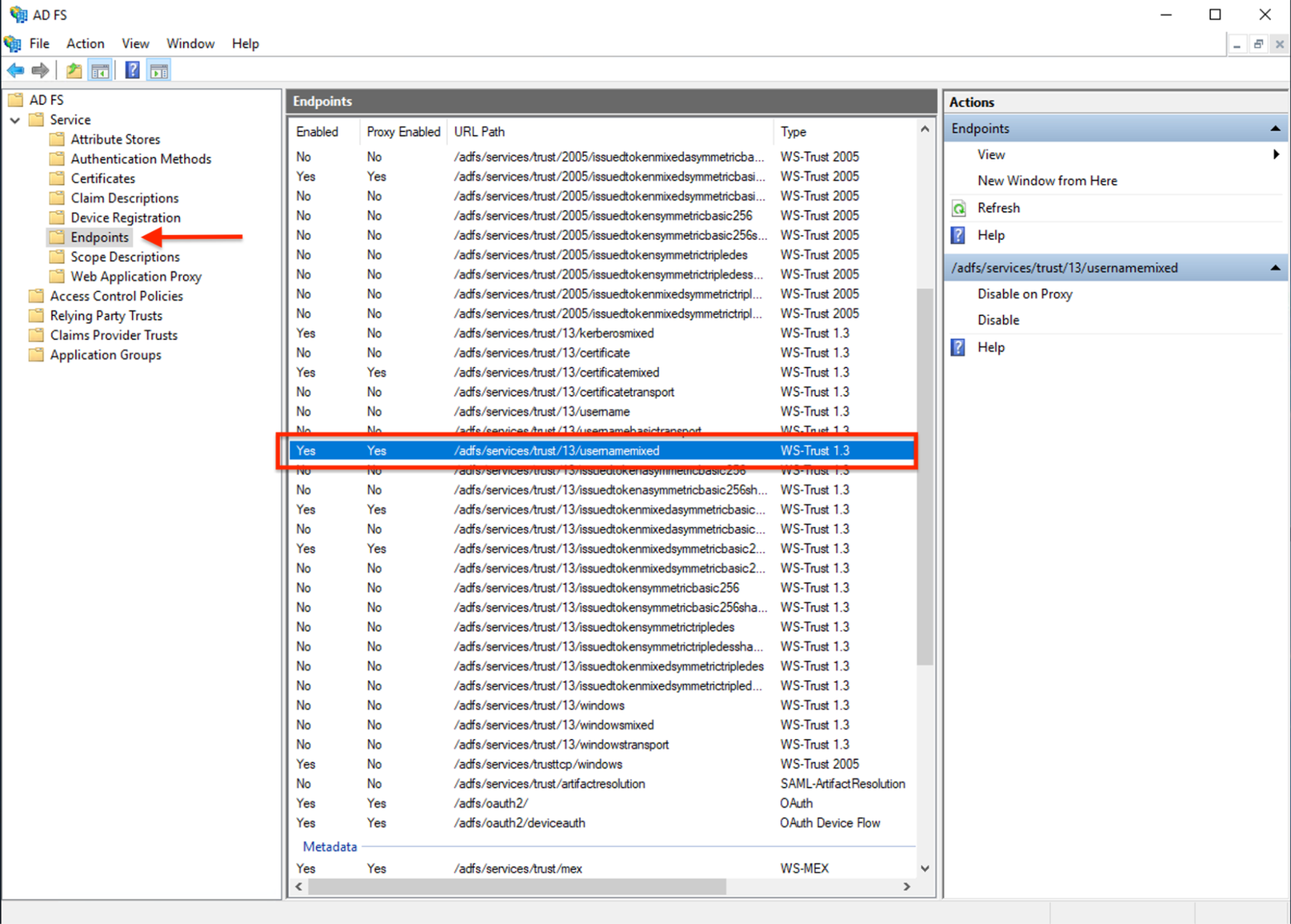Open the Action menu
This screenshot has width=1291, height=924.
[85, 43]
